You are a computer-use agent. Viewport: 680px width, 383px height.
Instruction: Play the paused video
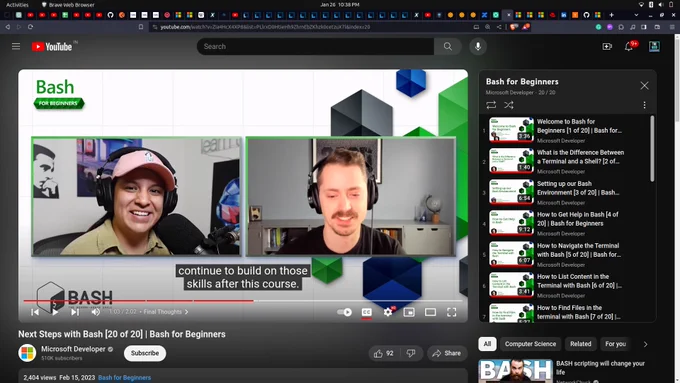click(55, 312)
